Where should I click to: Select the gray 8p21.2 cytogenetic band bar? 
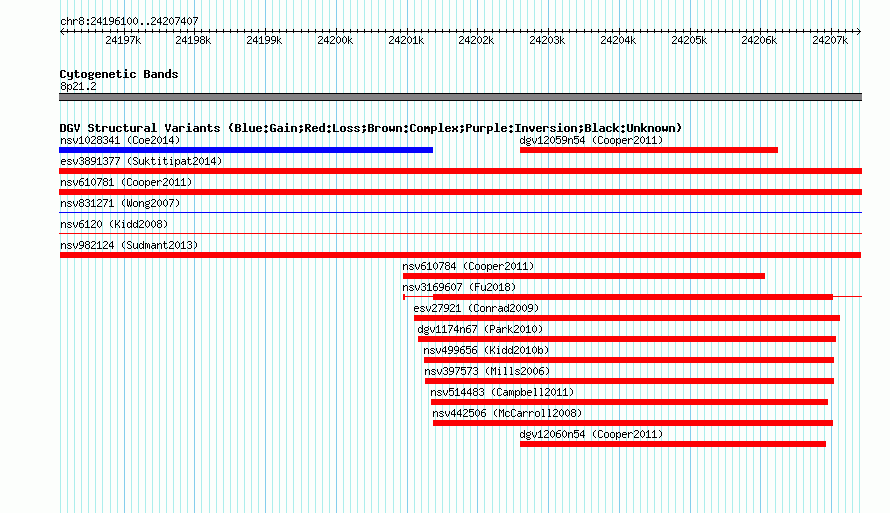click(460, 97)
